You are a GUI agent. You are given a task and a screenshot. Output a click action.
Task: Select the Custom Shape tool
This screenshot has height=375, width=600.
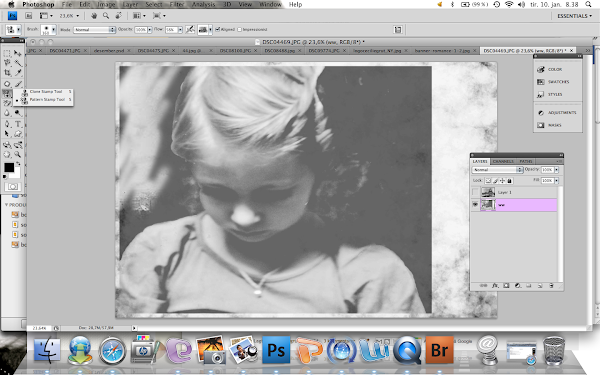coord(18,134)
